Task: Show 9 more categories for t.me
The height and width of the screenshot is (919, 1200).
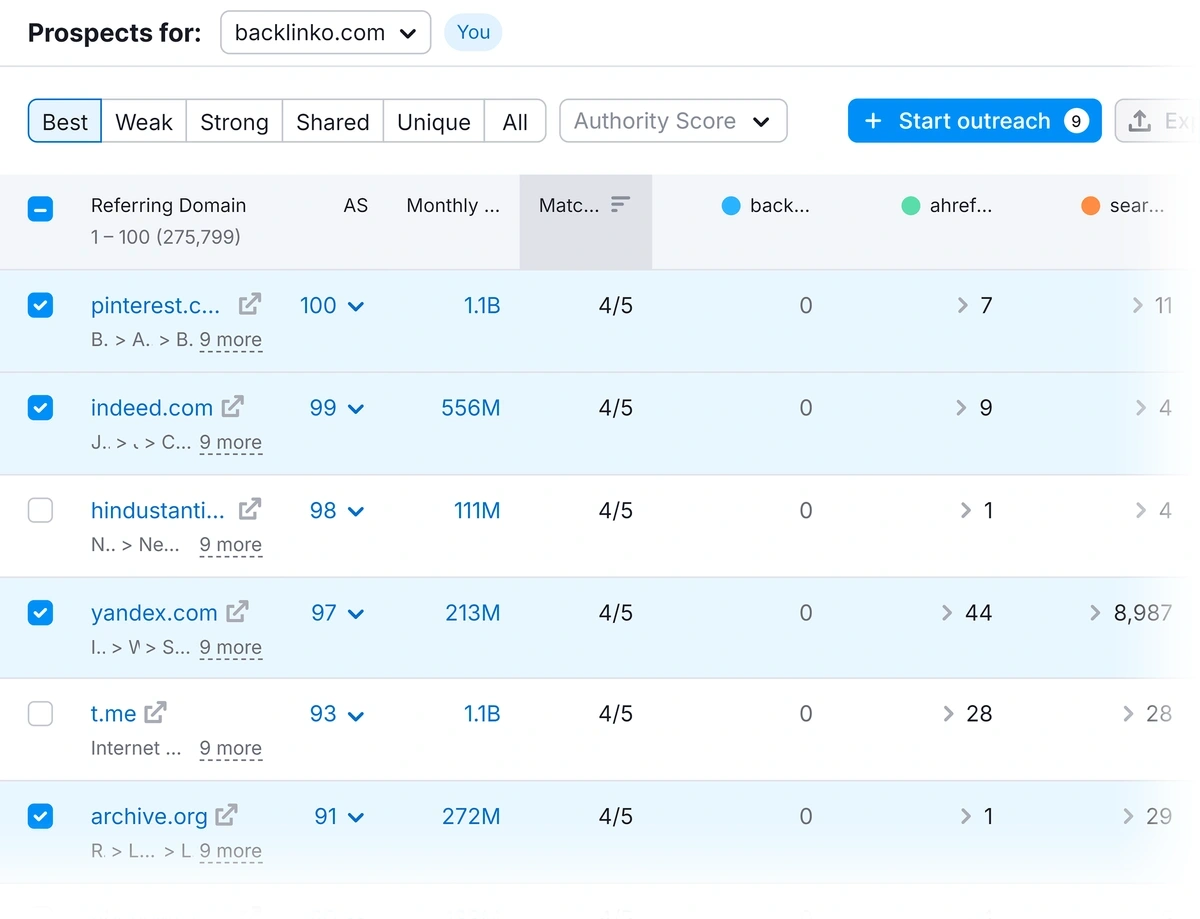Action: [x=230, y=749]
